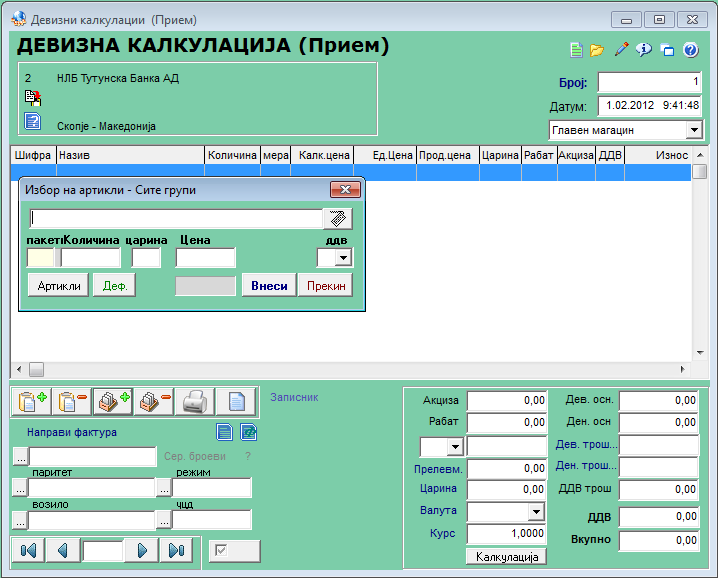Click the blank page preview icon
The height and width of the screenshot is (578, 718).
click(x=236, y=402)
